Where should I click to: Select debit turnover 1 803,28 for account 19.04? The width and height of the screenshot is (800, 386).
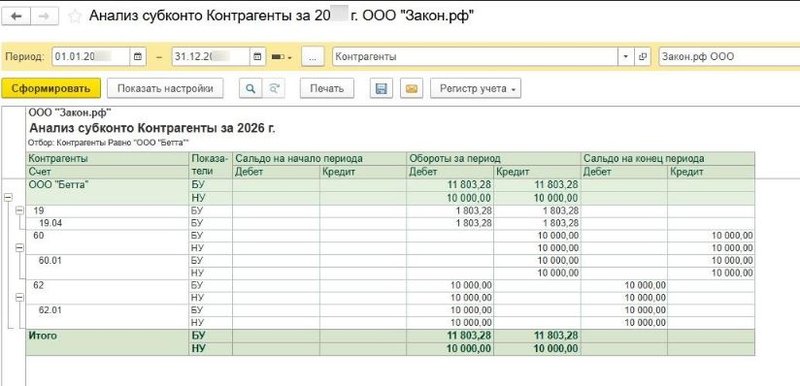click(450, 223)
